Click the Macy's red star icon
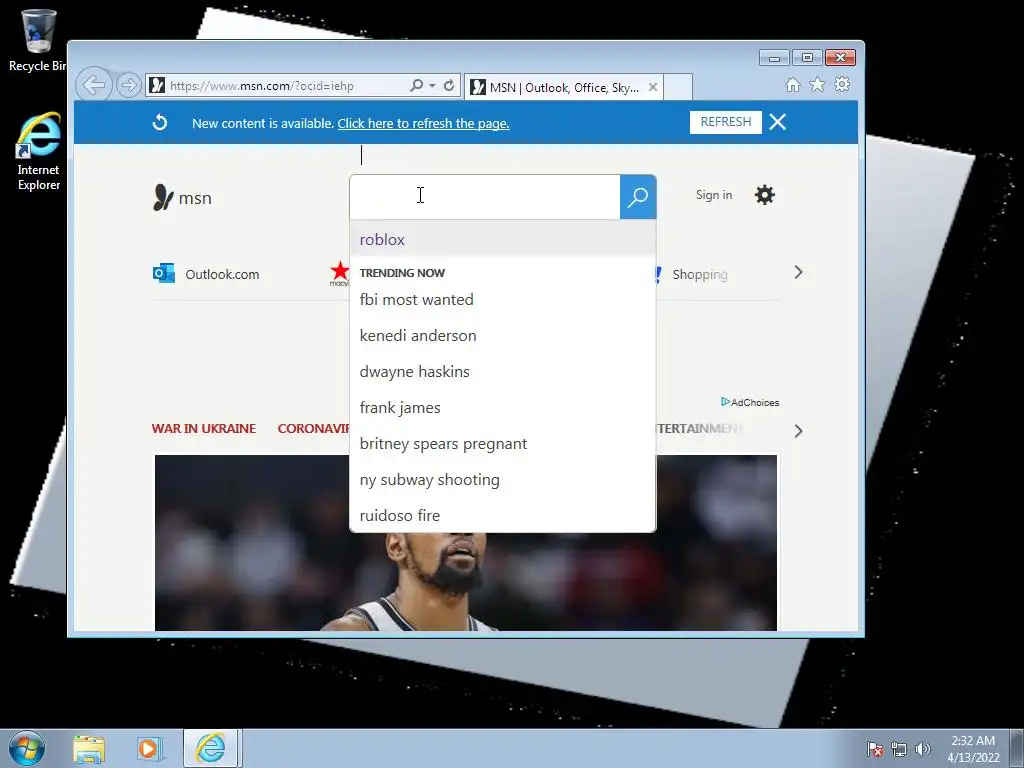This screenshot has width=1024, height=768. [340, 272]
